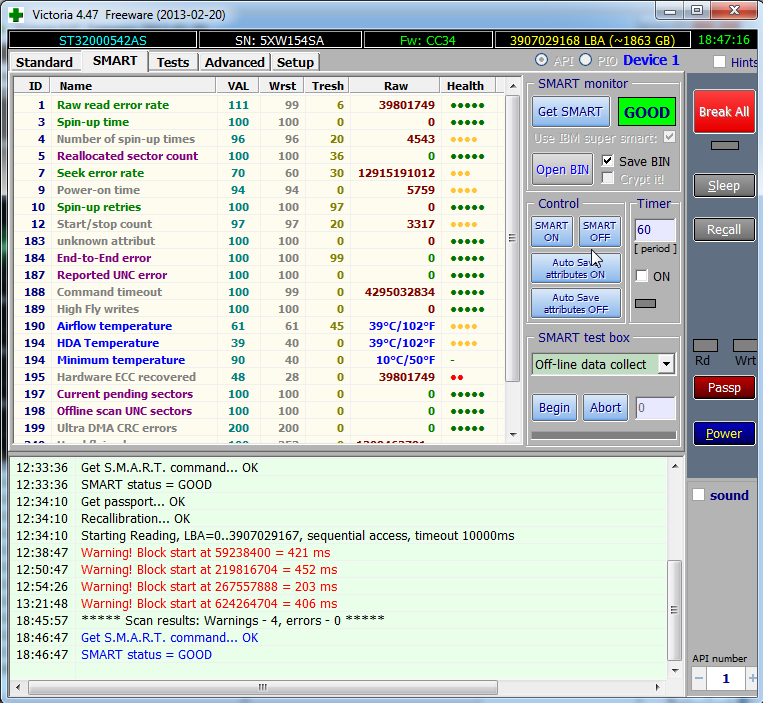This screenshot has height=703, width=763.
Task: Click the Hardware ECC red health dots
Action: click(457, 378)
